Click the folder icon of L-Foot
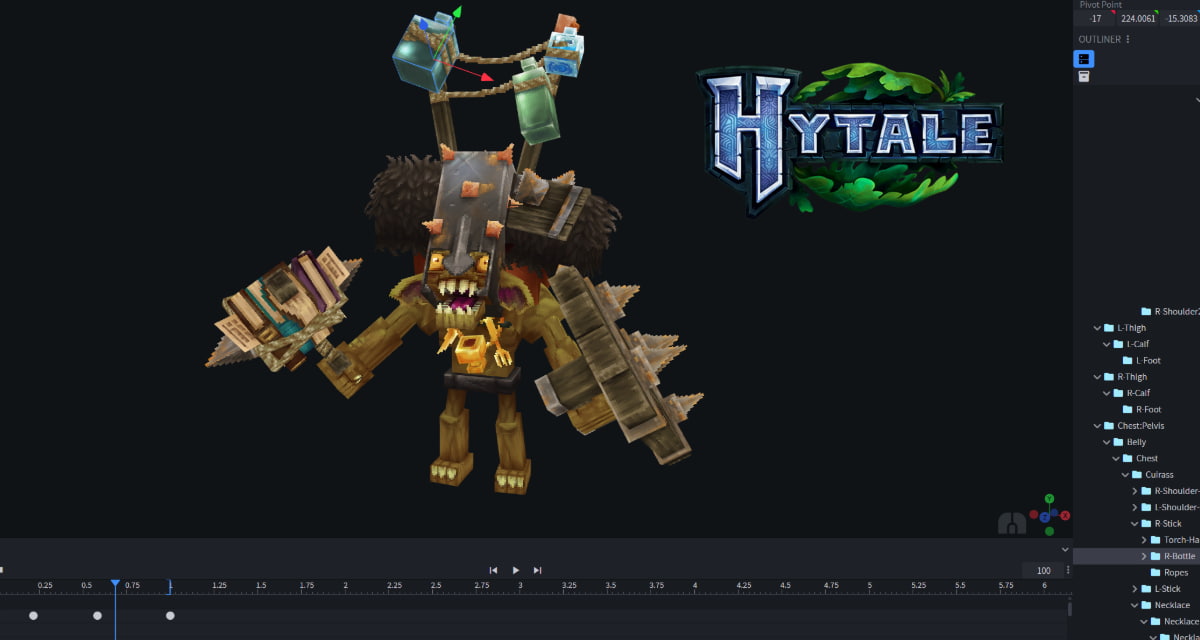 [1127, 360]
